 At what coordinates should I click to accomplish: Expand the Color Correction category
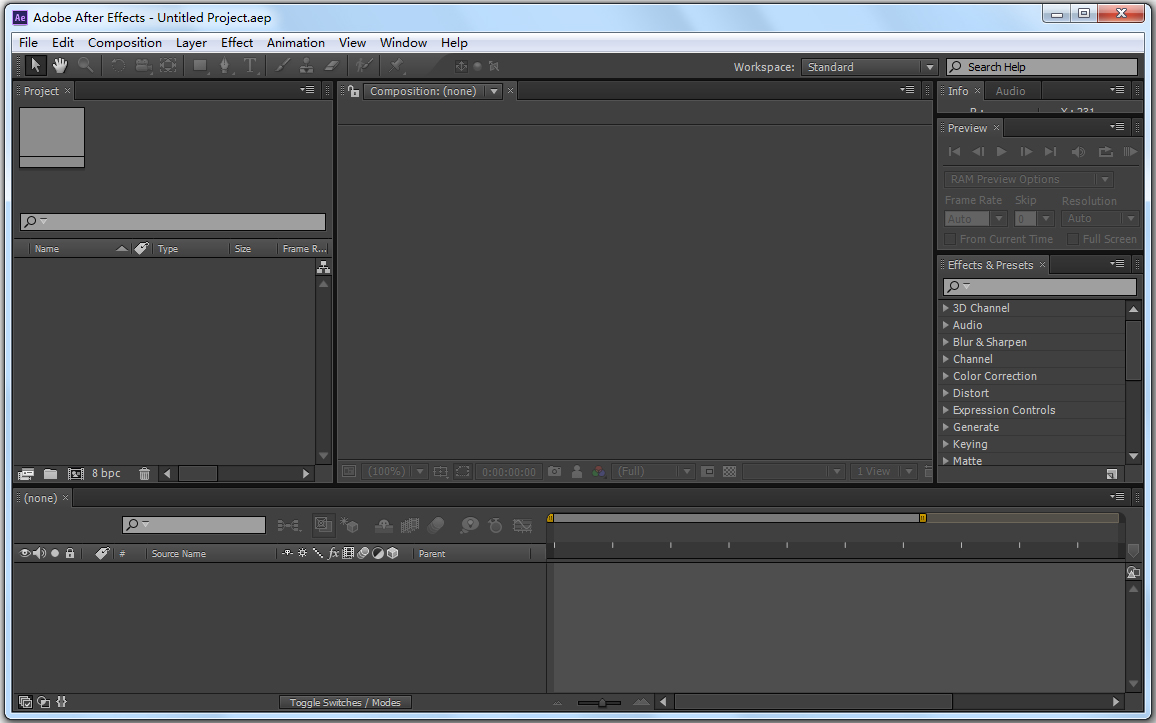[x=946, y=376]
